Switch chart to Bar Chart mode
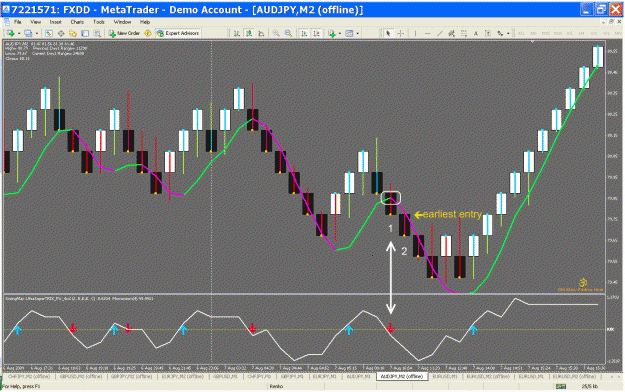The image size is (625, 392). [x=236, y=33]
